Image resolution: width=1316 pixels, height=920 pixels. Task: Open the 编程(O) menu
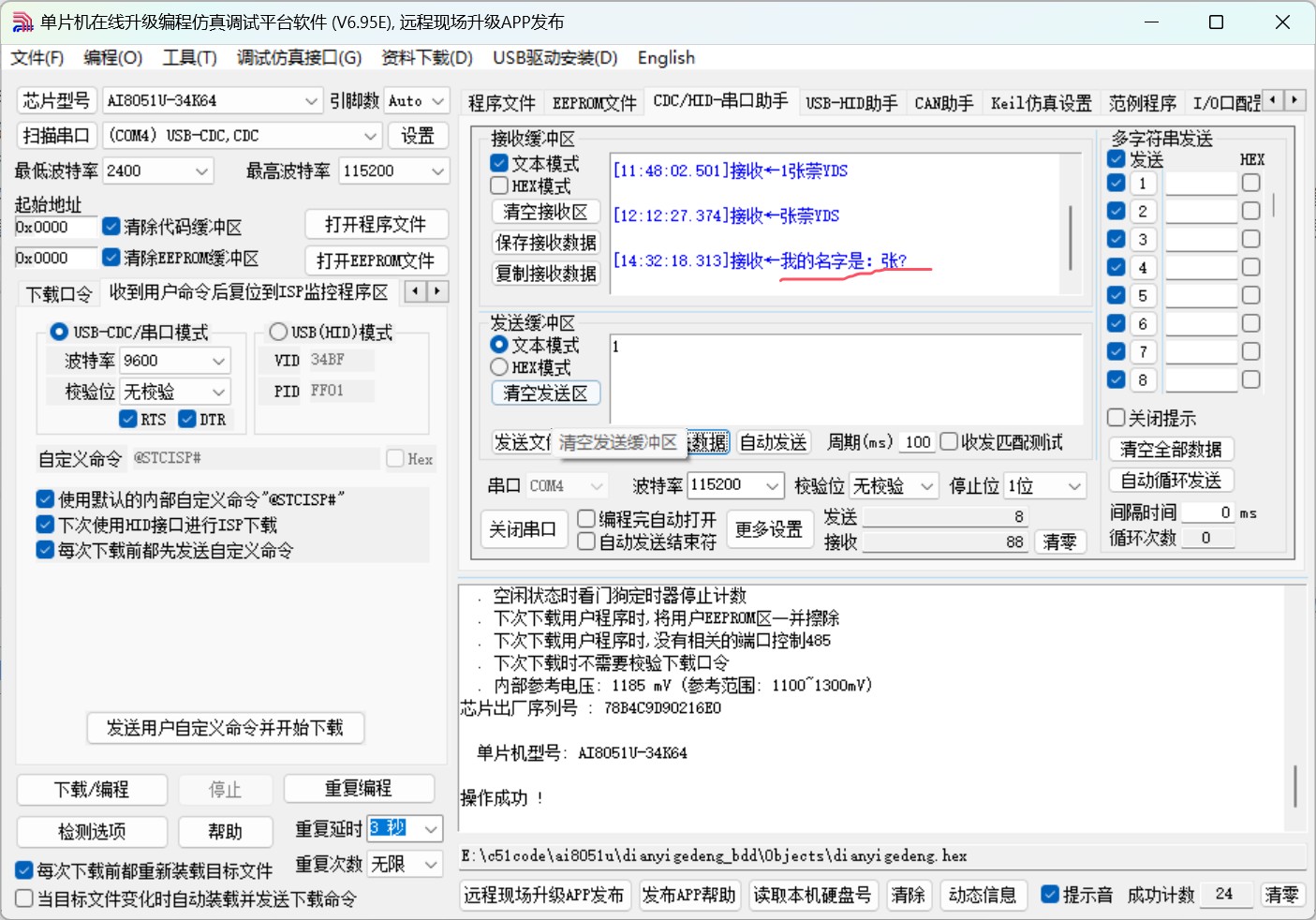pyautogui.click(x=112, y=58)
